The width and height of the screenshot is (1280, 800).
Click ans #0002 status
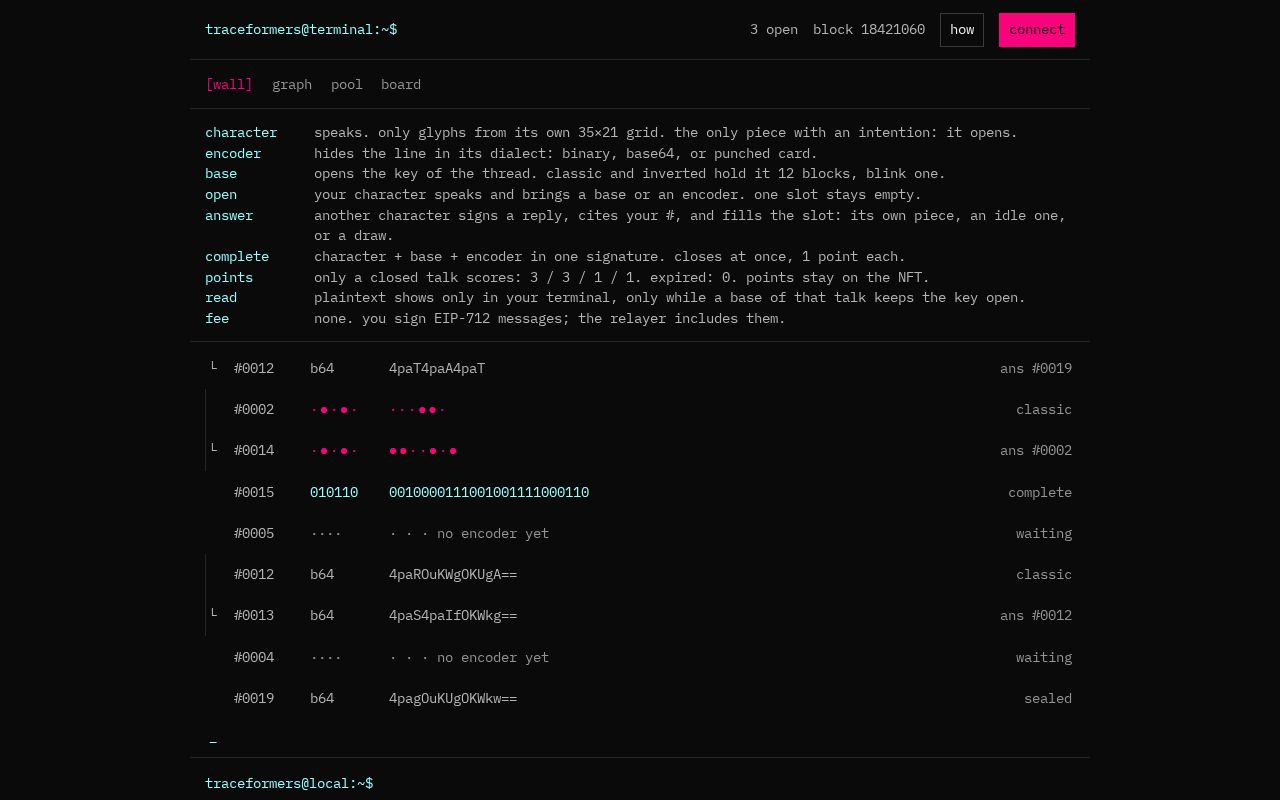tap(1036, 450)
